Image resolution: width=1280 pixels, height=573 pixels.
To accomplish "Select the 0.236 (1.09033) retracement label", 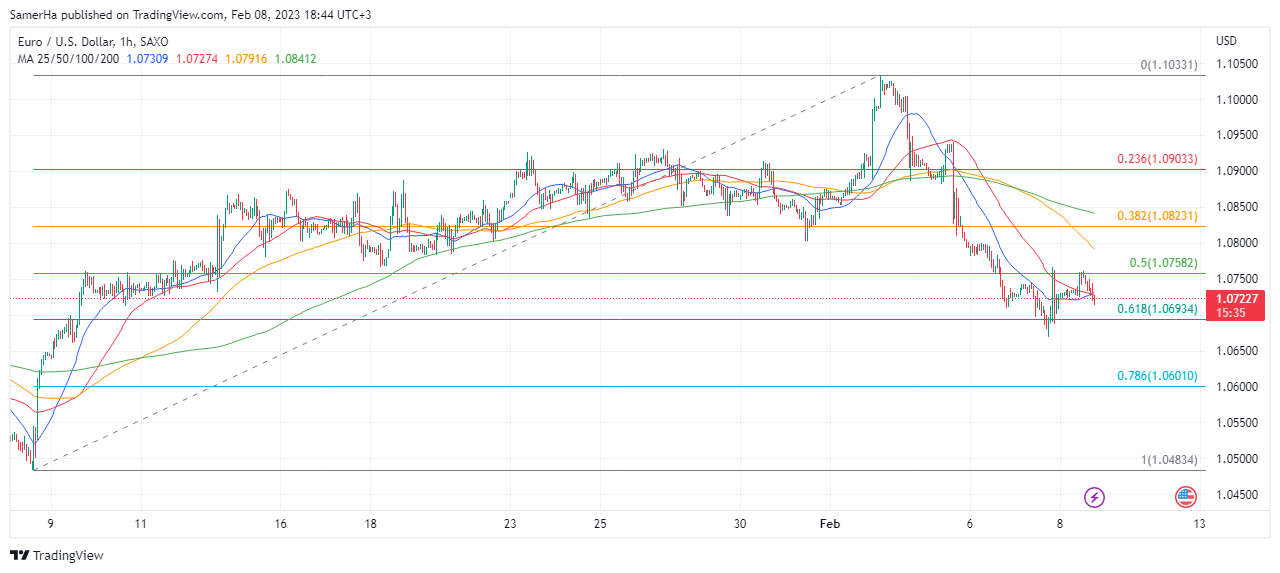I will [1157, 159].
